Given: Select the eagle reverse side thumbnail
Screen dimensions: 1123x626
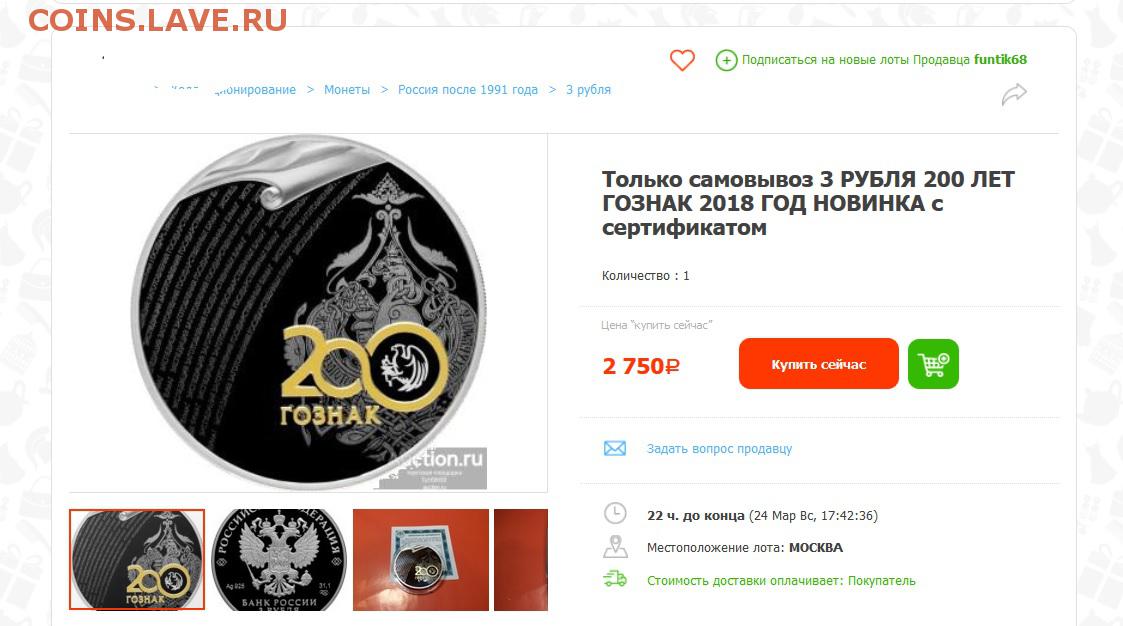Looking at the screenshot, I should 279,559.
